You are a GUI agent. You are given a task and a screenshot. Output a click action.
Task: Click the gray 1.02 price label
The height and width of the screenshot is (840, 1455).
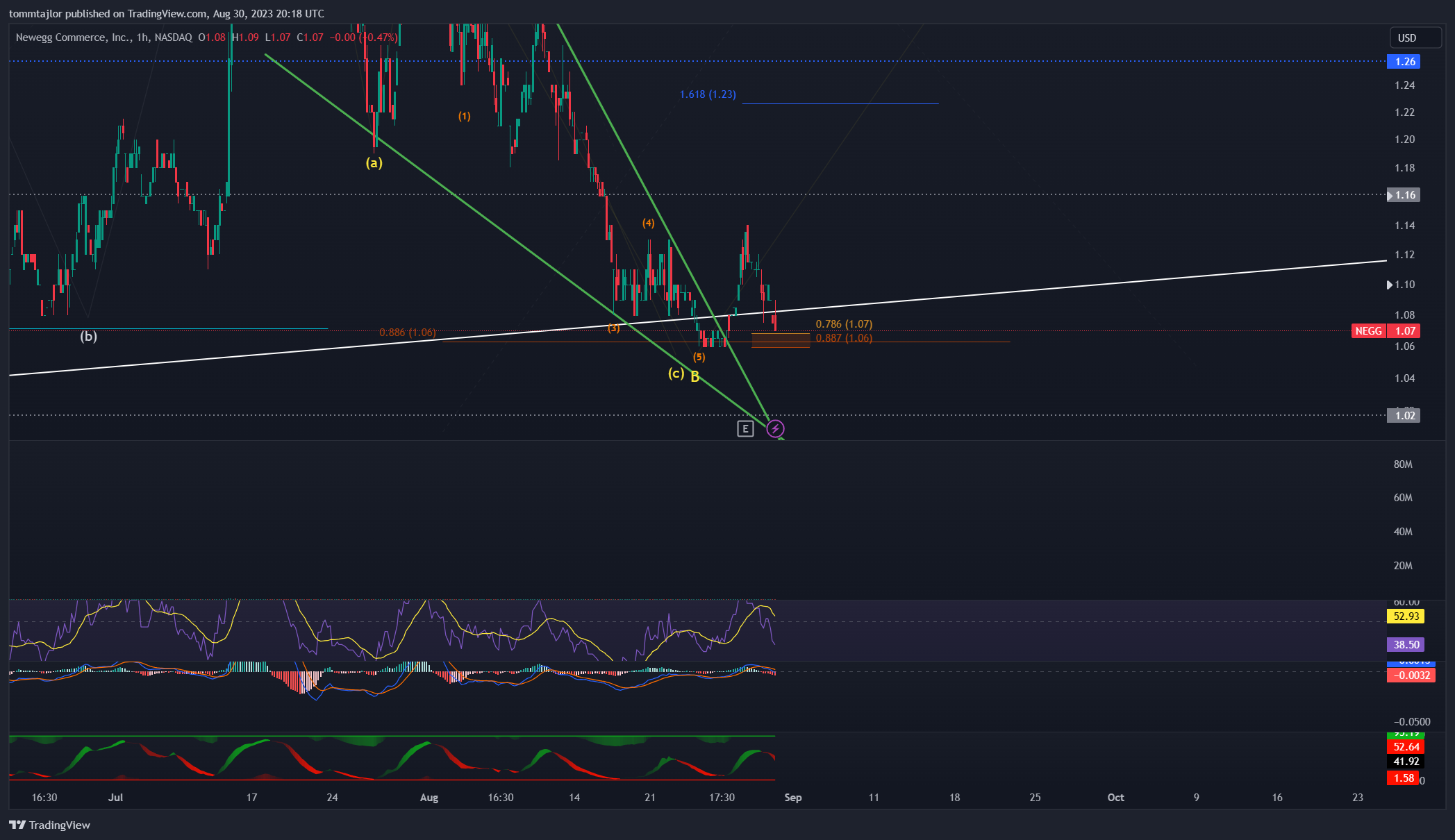click(x=1404, y=416)
